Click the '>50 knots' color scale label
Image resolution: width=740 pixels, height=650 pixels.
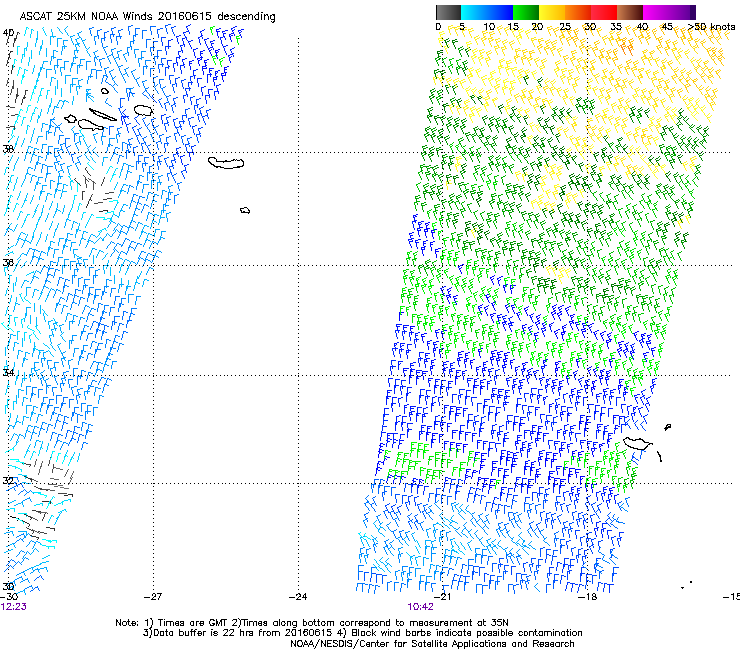(711, 27)
